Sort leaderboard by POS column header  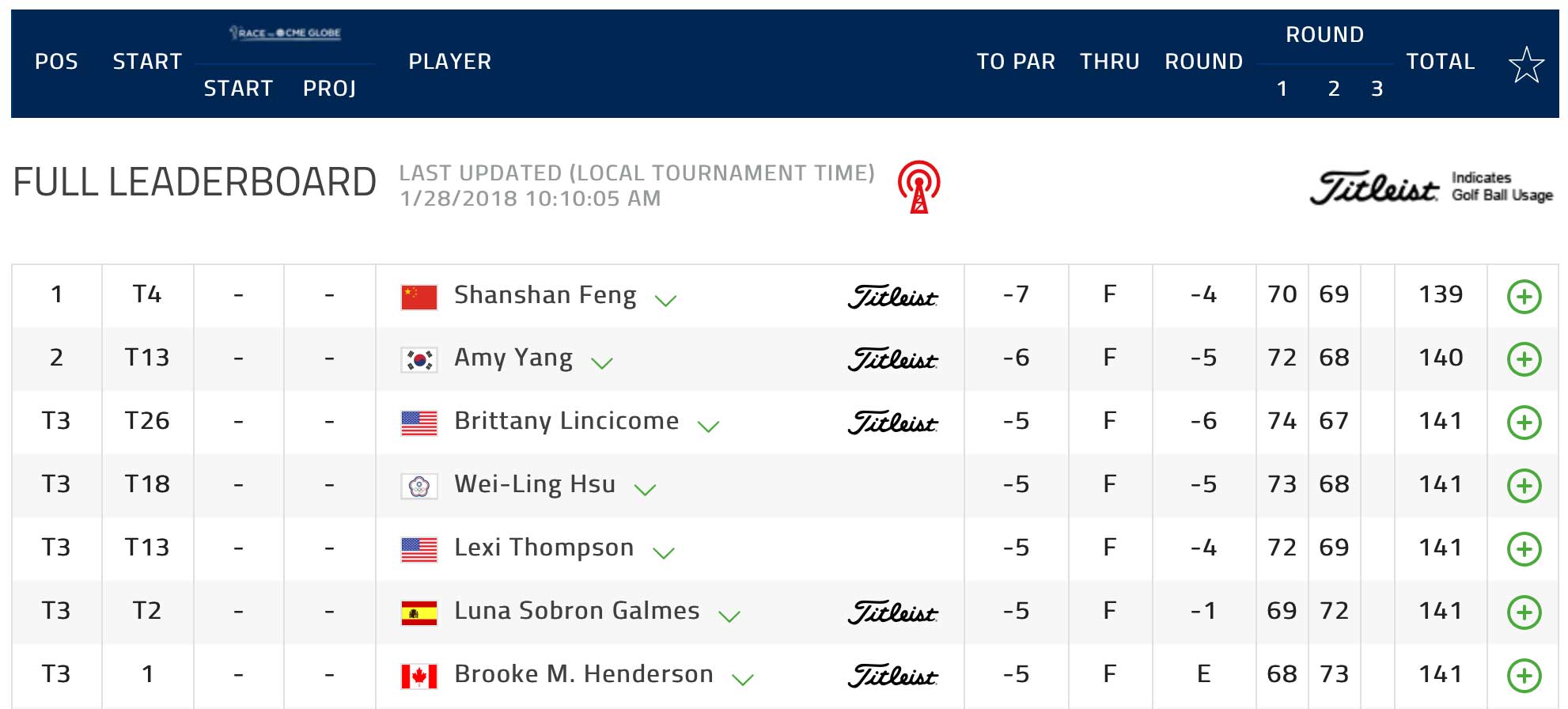coord(56,62)
